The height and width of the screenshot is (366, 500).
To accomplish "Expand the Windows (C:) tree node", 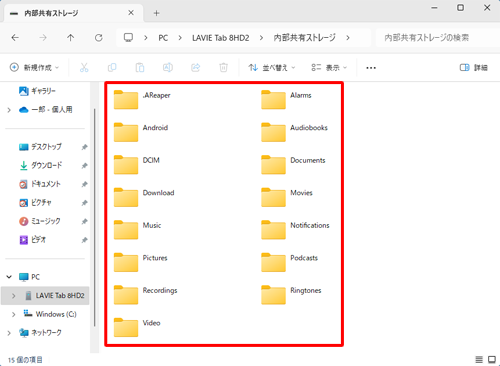I will click(14, 314).
